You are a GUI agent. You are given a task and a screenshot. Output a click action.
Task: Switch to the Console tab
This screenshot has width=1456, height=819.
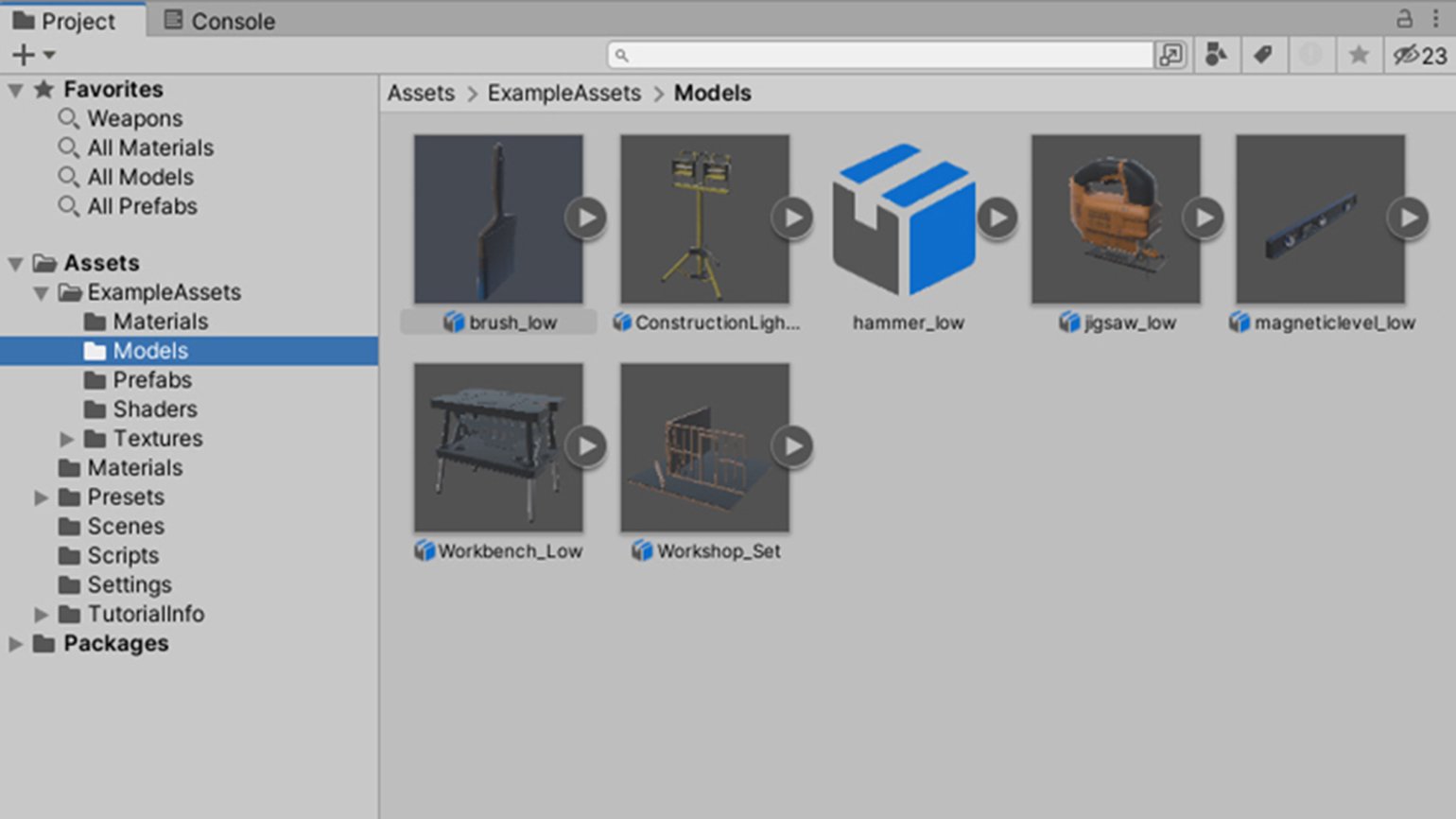(219, 21)
